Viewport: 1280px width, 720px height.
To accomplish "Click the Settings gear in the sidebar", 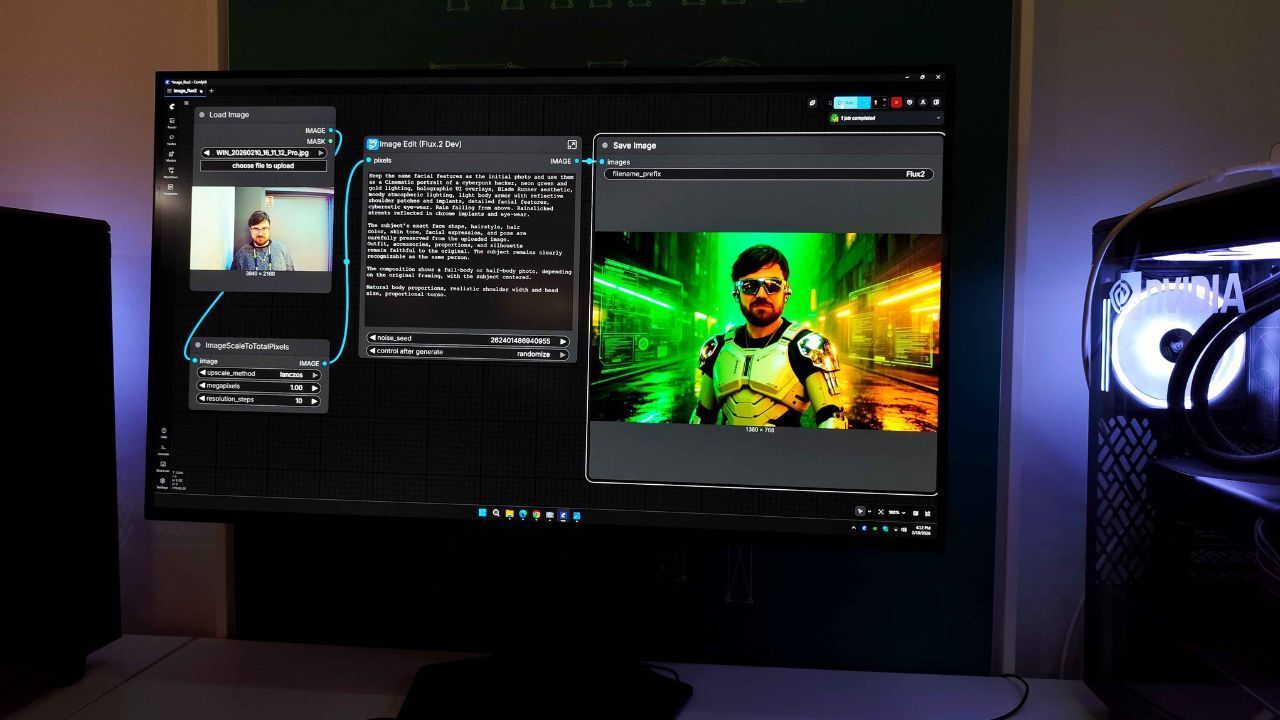I will (163, 482).
